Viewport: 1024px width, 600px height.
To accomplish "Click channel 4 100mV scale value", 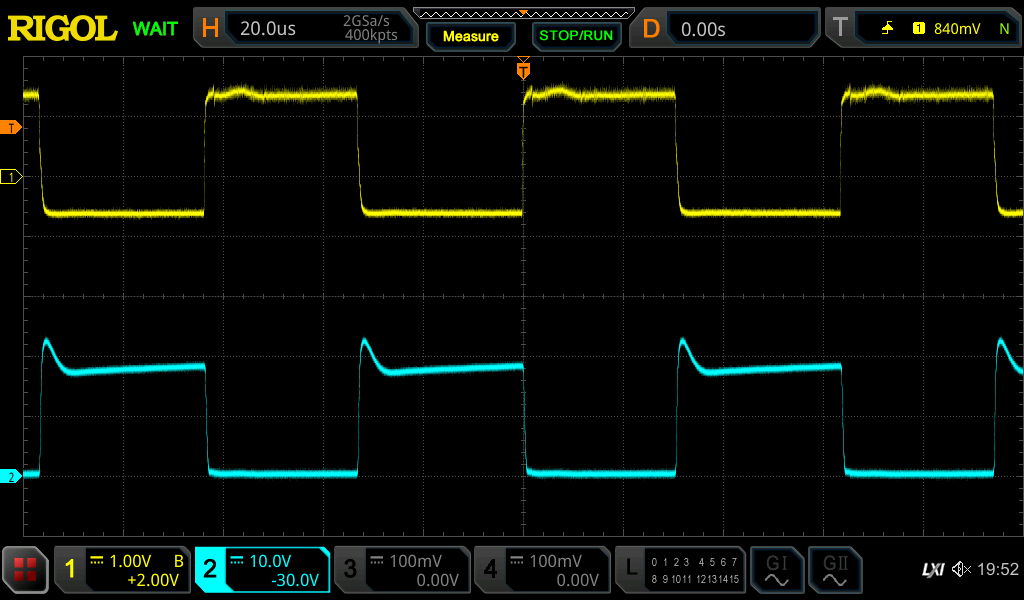I will pyautogui.click(x=555, y=561).
